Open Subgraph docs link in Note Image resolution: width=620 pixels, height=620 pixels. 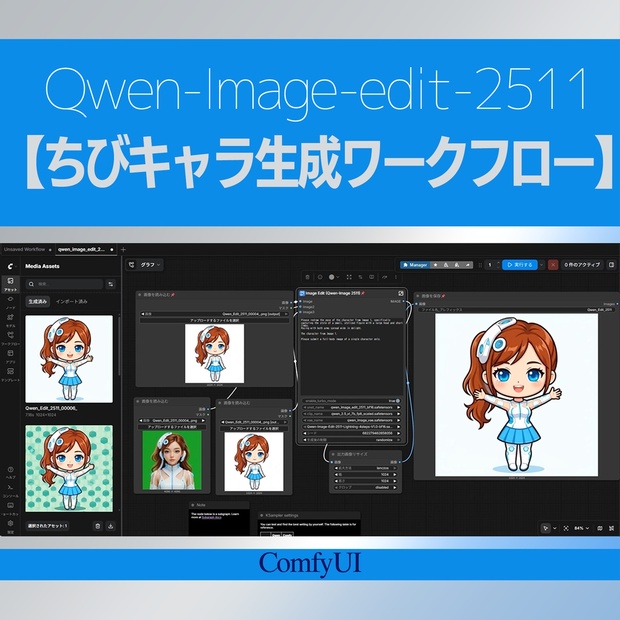click(212, 518)
